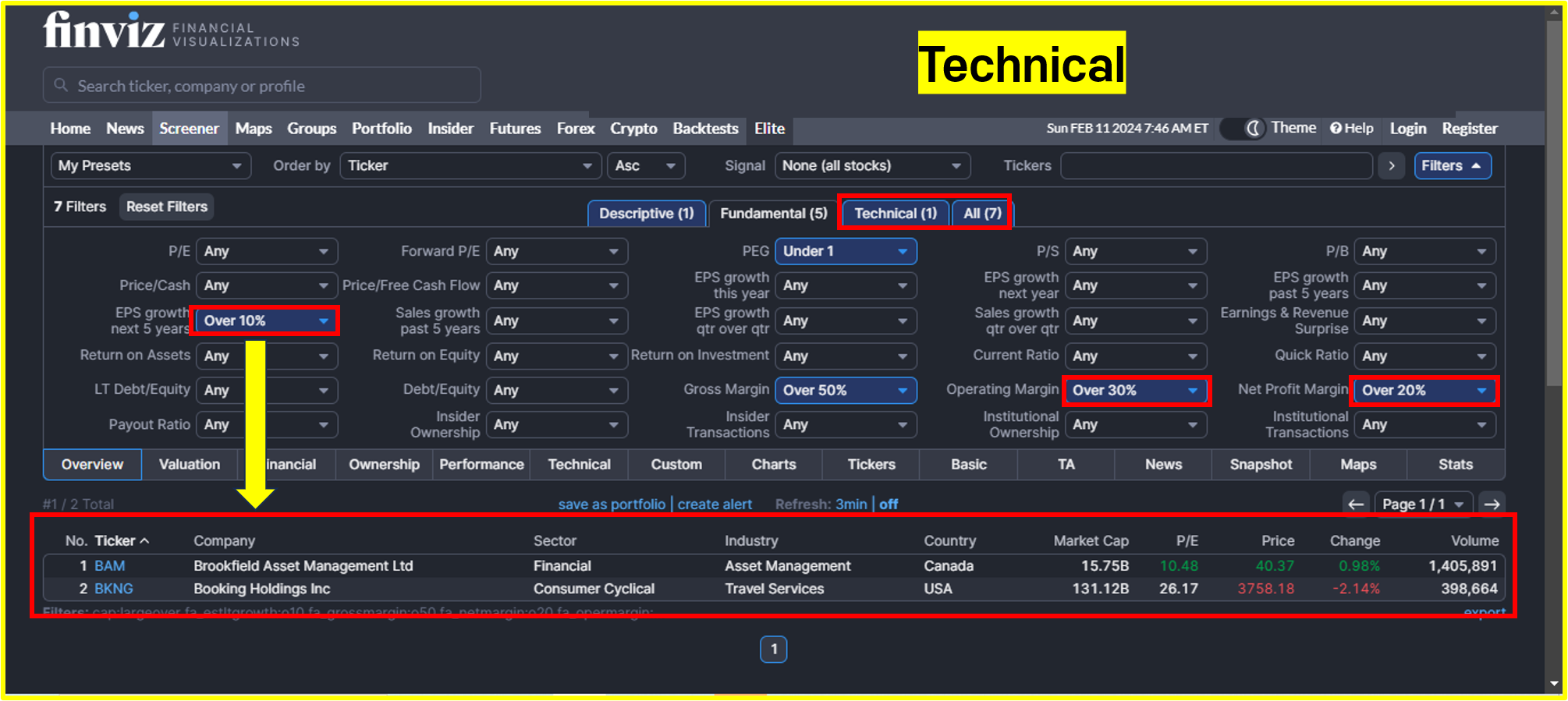This screenshot has height=701, width=1568.
Task: Open the BAM ticker link
Action: pyautogui.click(x=110, y=566)
